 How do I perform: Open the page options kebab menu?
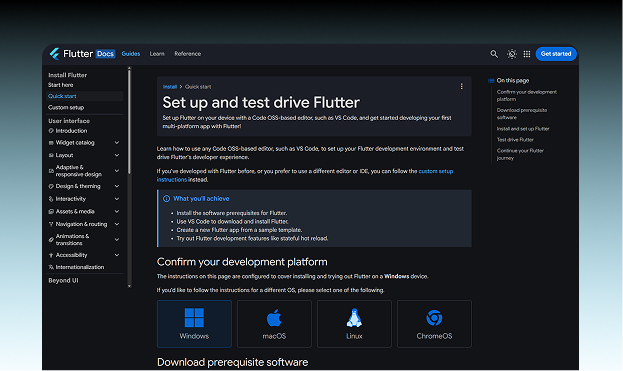click(461, 86)
